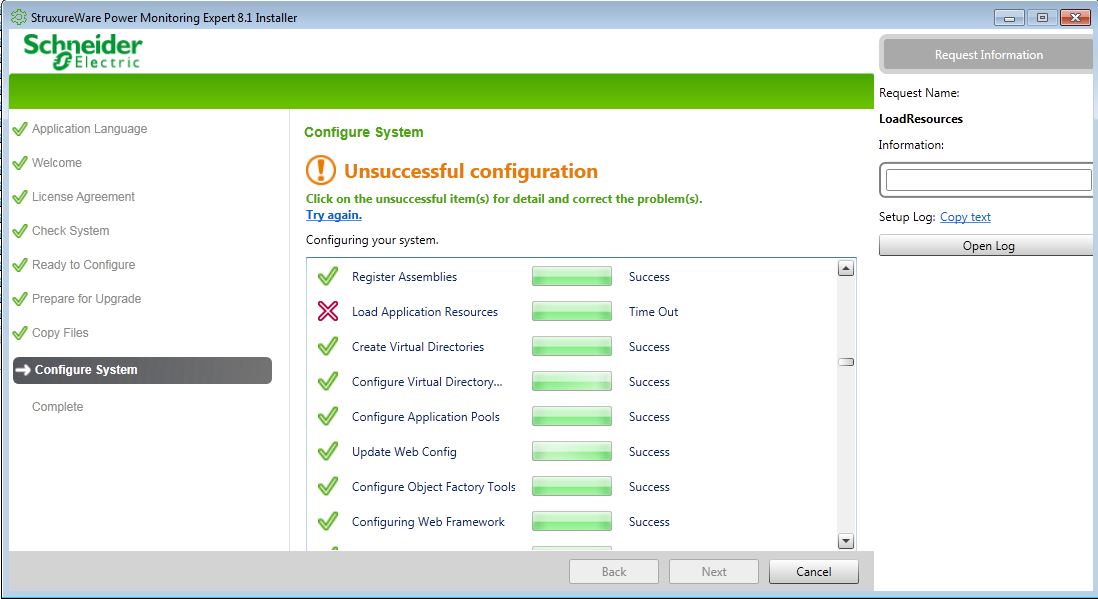
Task: Select the Ready to Configure step
Action: pyautogui.click(x=83, y=265)
